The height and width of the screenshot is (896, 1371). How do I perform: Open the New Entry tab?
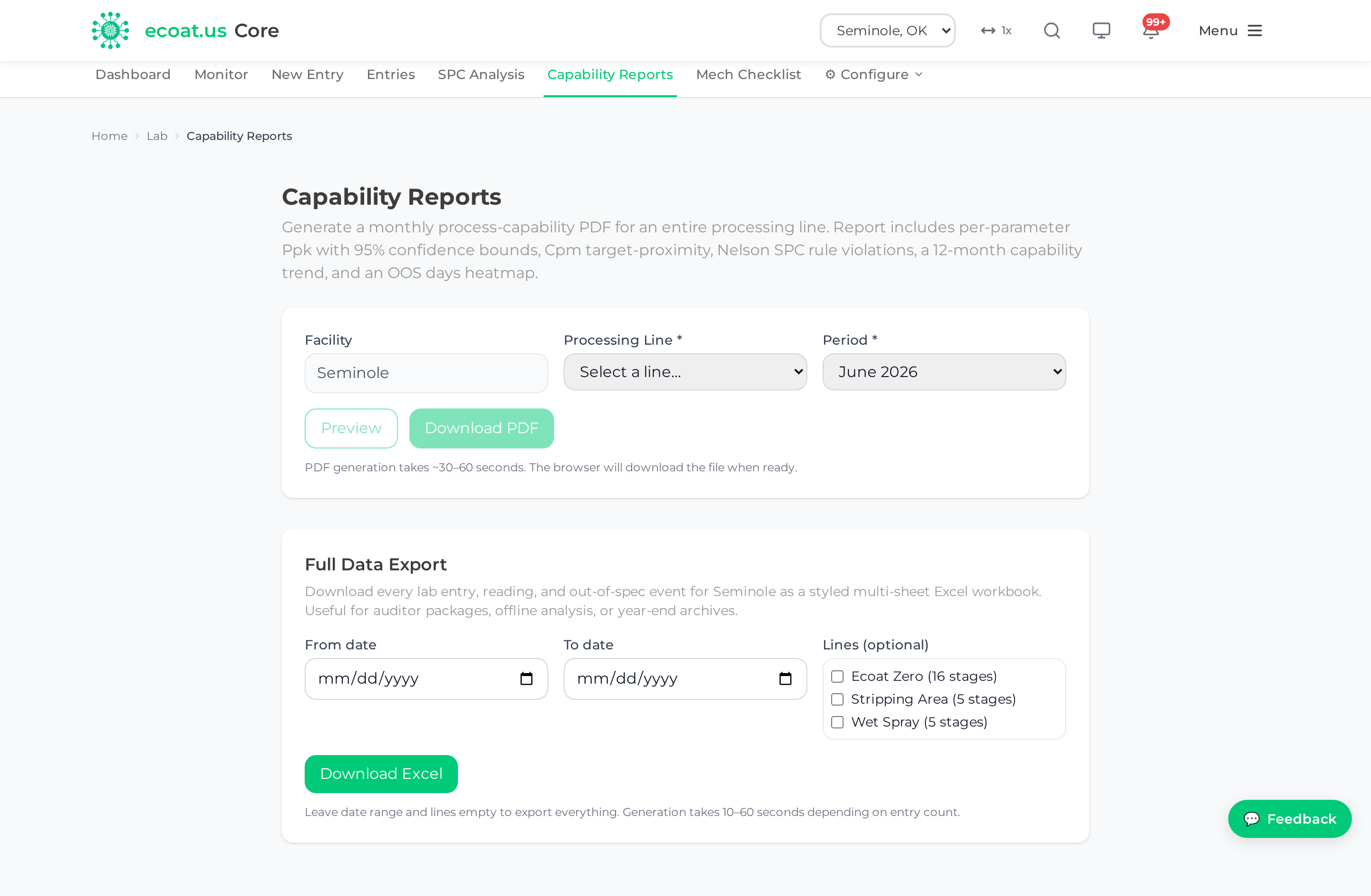coord(307,74)
